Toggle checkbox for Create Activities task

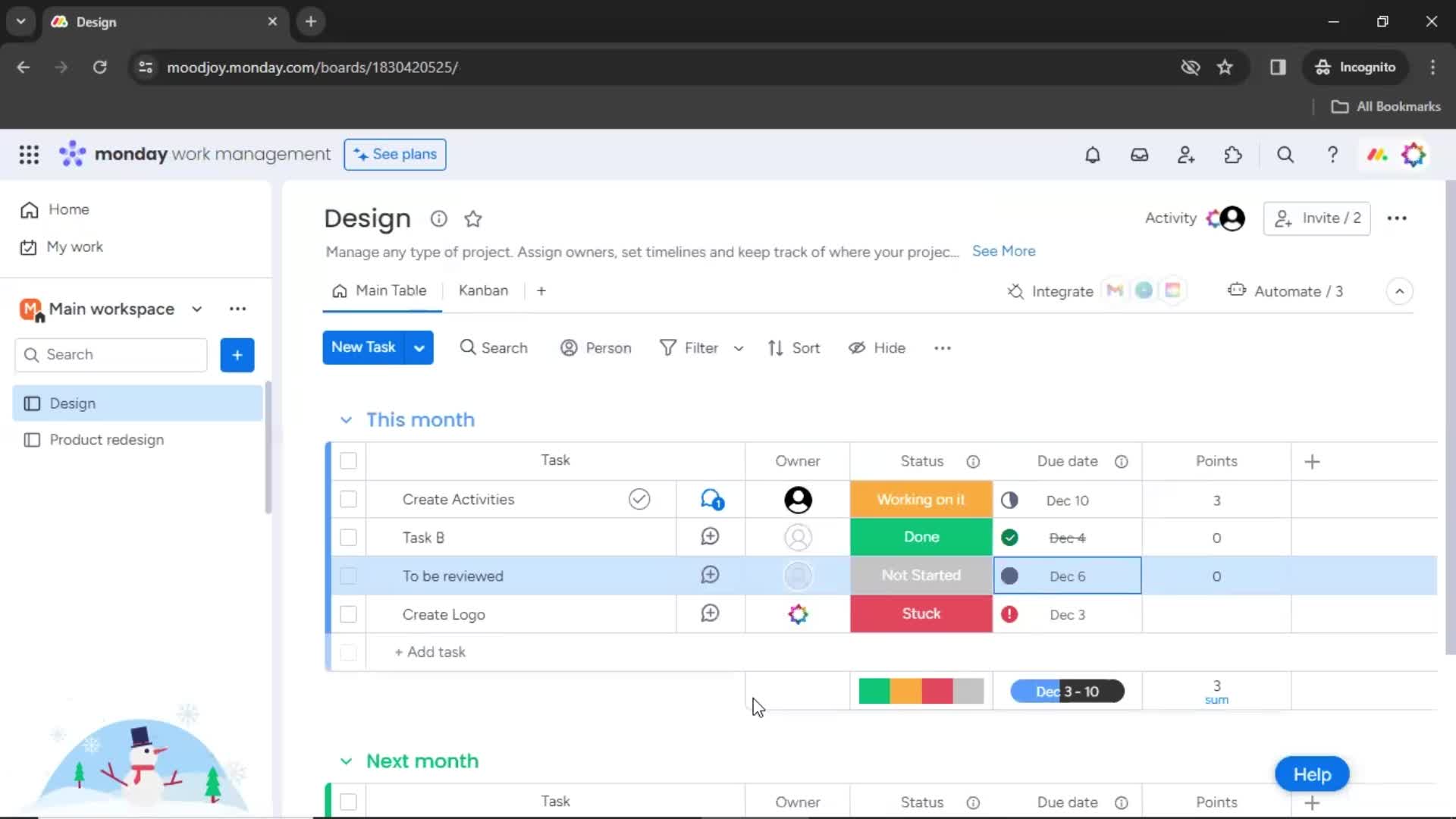(x=349, y=499)
